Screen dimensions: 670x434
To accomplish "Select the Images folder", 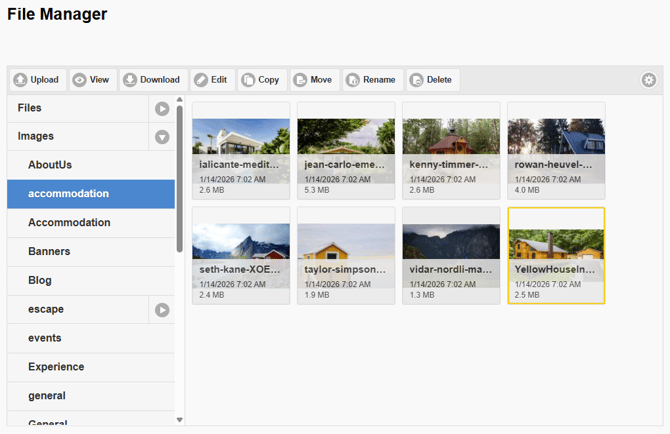I will (78, 137).
